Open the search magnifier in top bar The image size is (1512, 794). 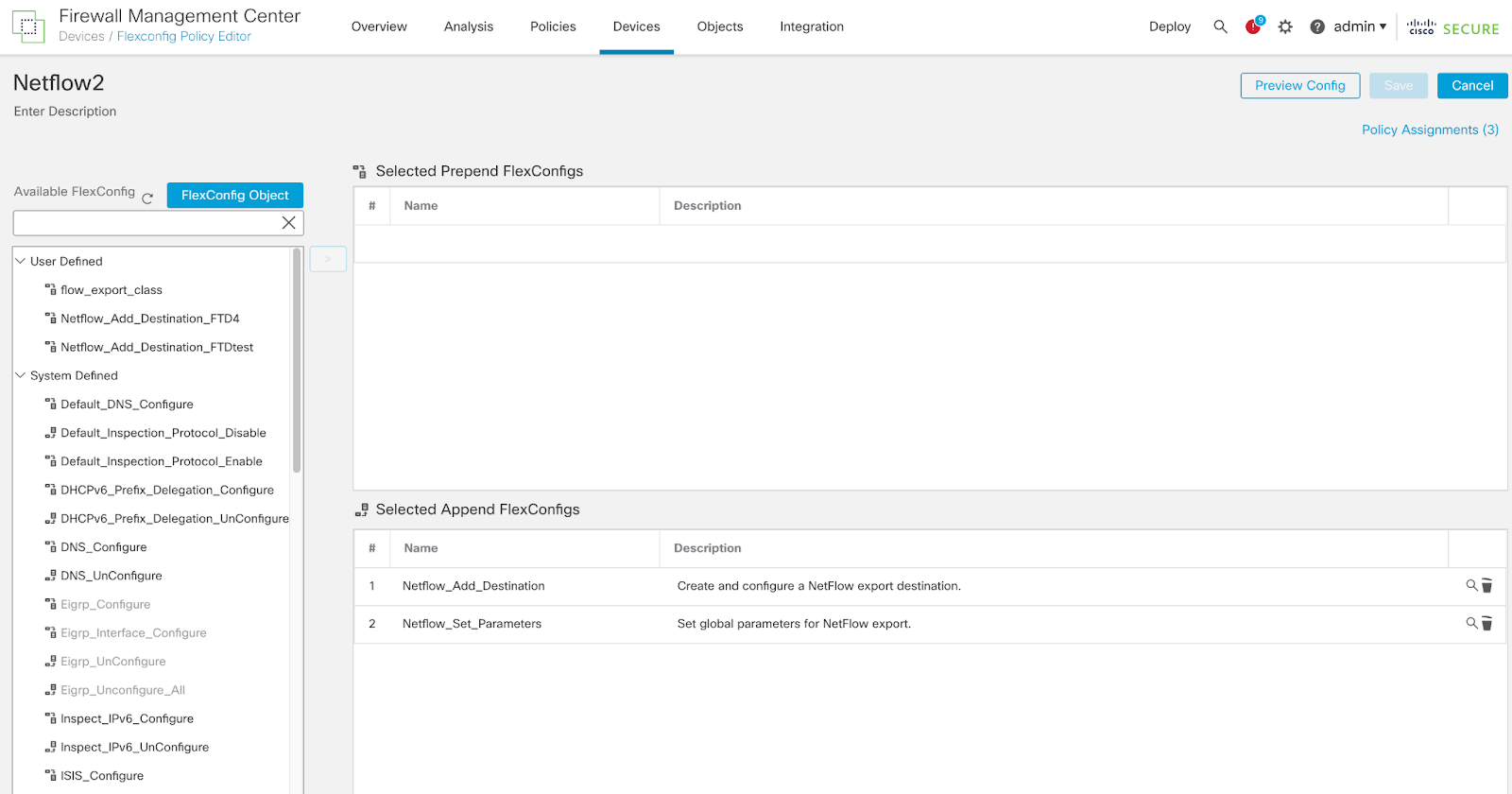[1220, 26]
